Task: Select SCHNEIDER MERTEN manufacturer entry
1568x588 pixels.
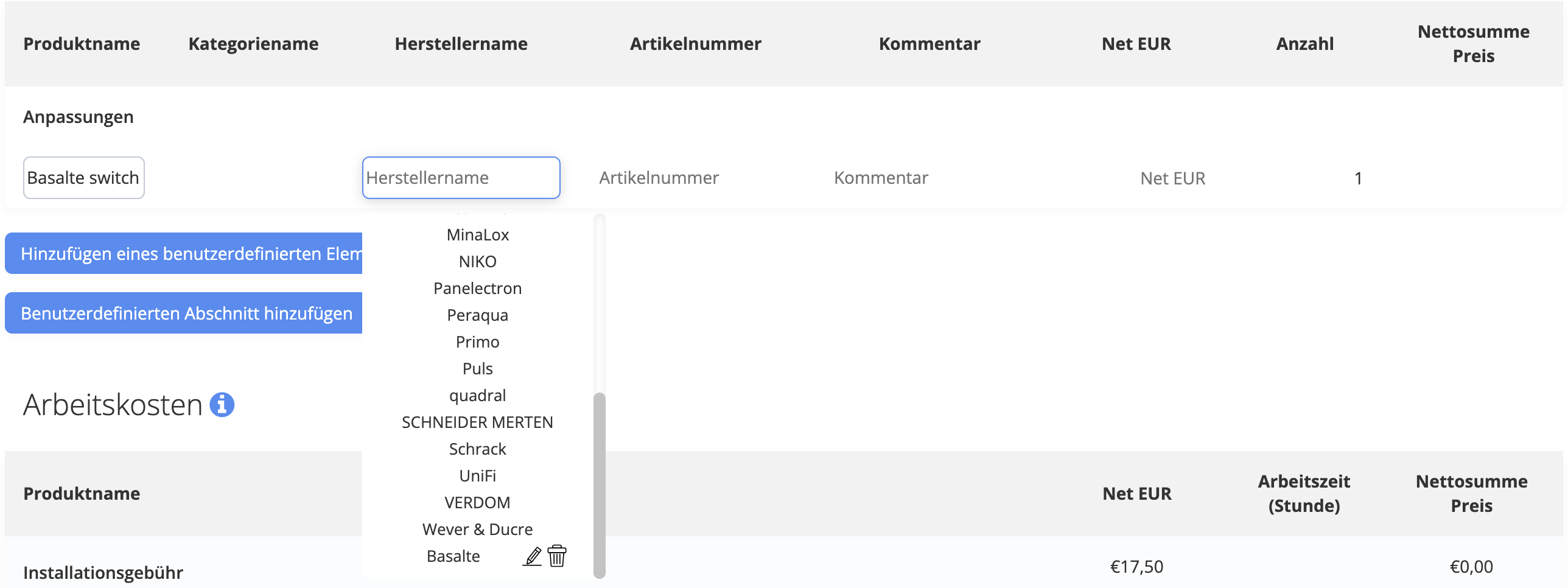Action: [x=477, y=422]
